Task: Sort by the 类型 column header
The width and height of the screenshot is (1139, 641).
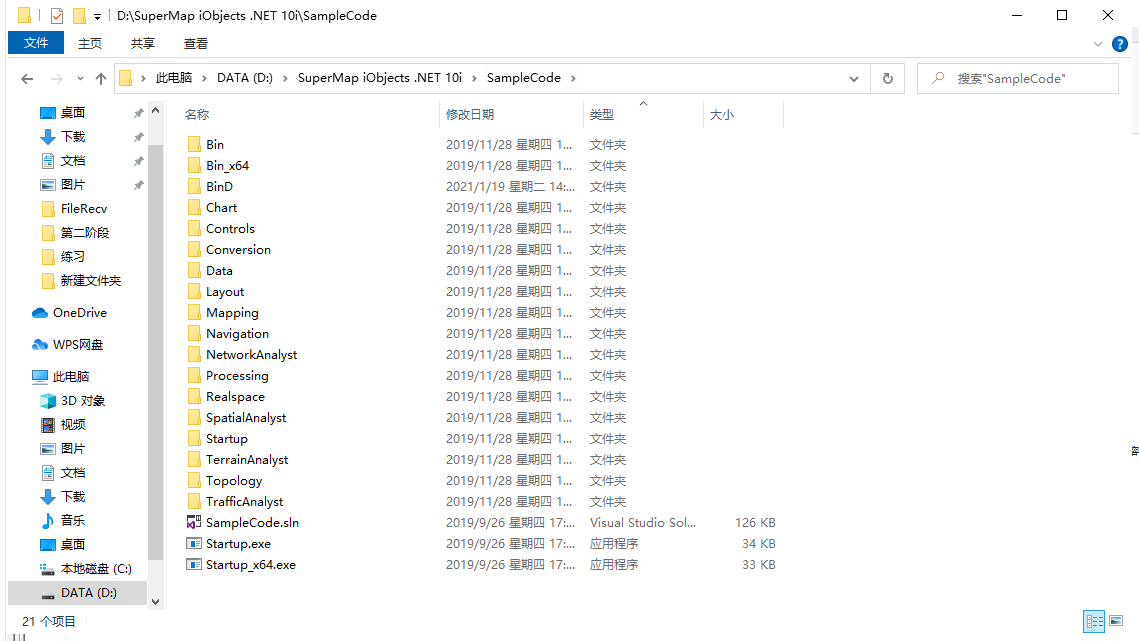Action: 601,115
